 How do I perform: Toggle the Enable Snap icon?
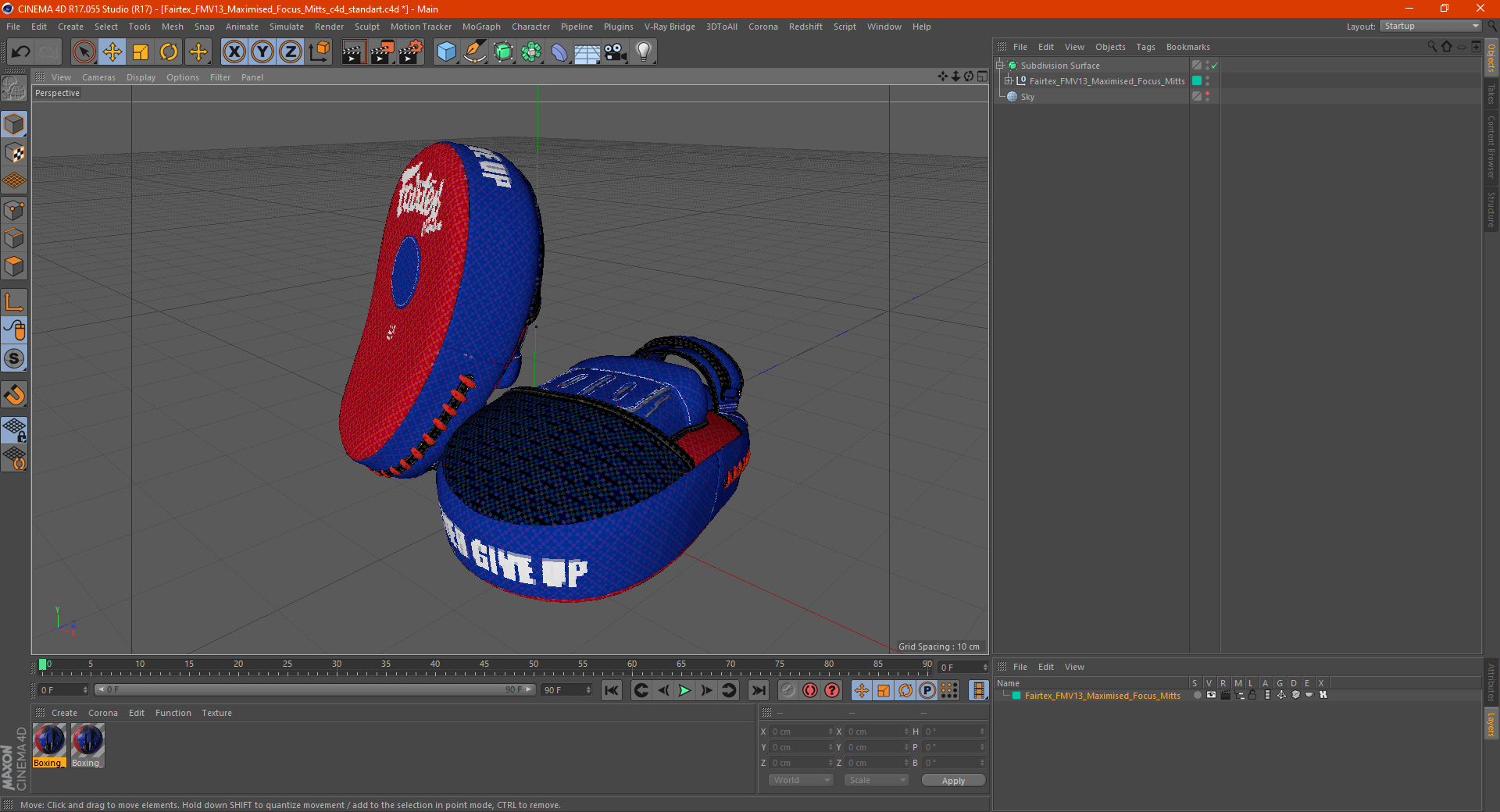[x=14, y=359]
